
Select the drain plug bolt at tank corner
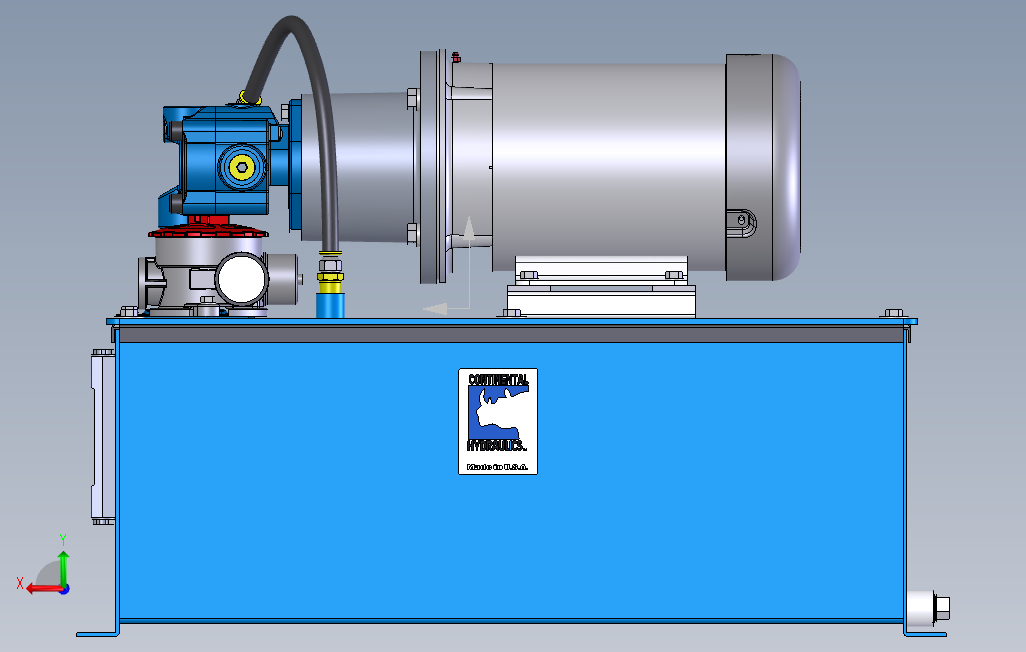coord(942,609)
